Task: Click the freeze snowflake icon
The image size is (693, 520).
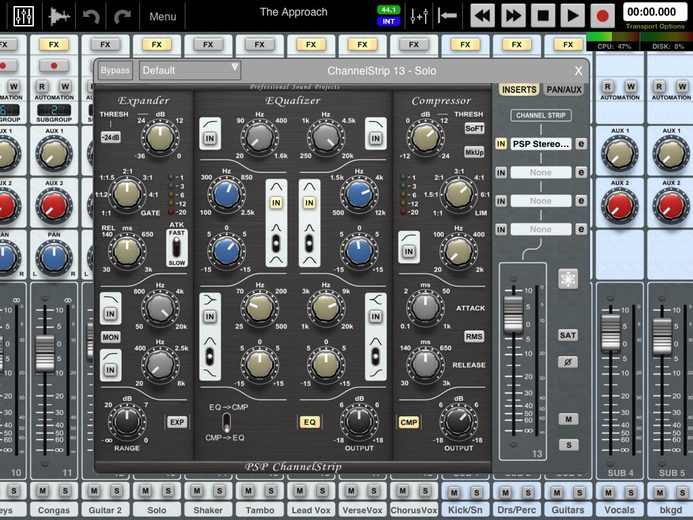Action: [568, 279]
